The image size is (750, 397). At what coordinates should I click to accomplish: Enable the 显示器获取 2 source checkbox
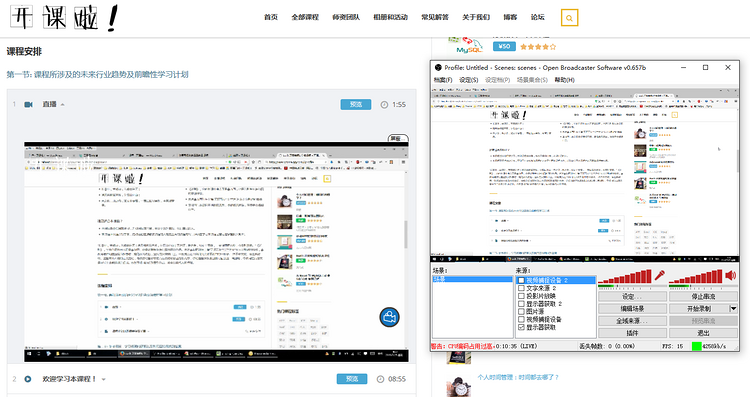pyautogui.click(x=521, y=304)
